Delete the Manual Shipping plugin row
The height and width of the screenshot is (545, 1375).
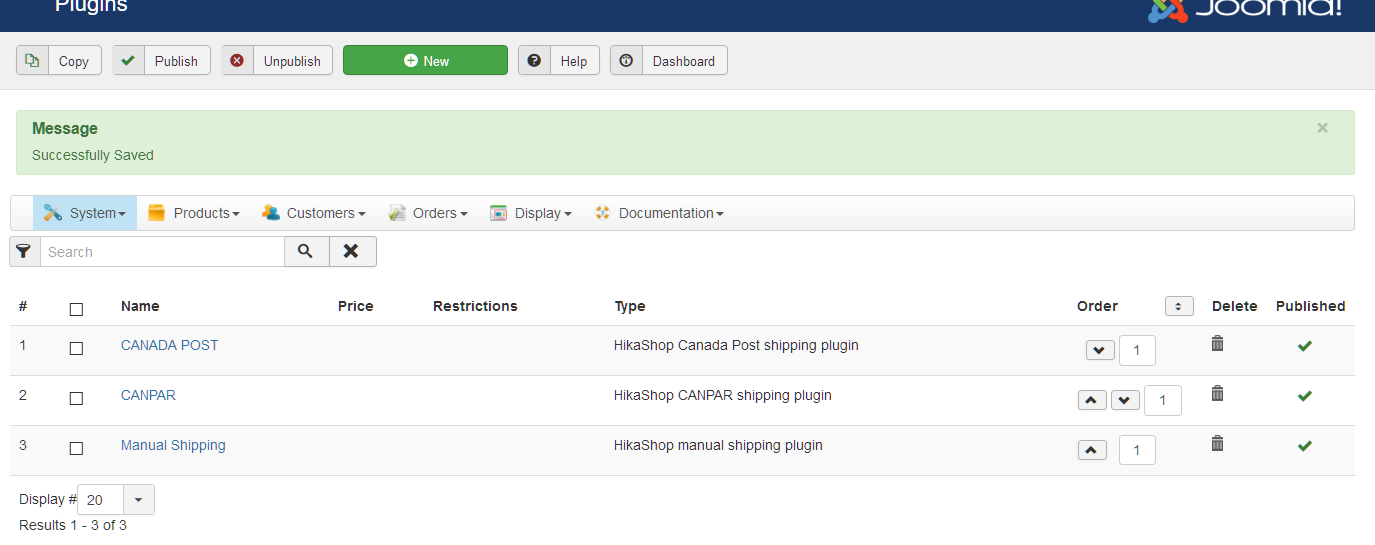tap(1217, 444)
